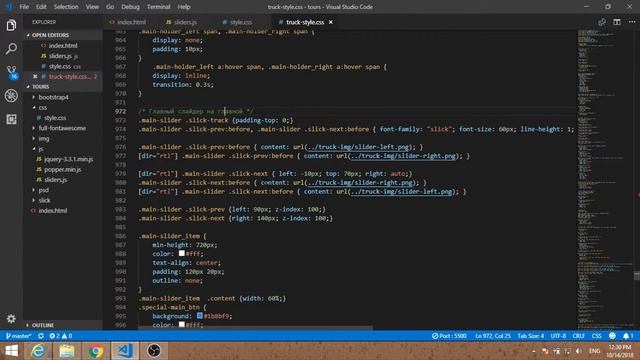Launch Internet Explorer from the taskbar
The height and width of the screenshot is (360, 640).
(x=38, y=351)
